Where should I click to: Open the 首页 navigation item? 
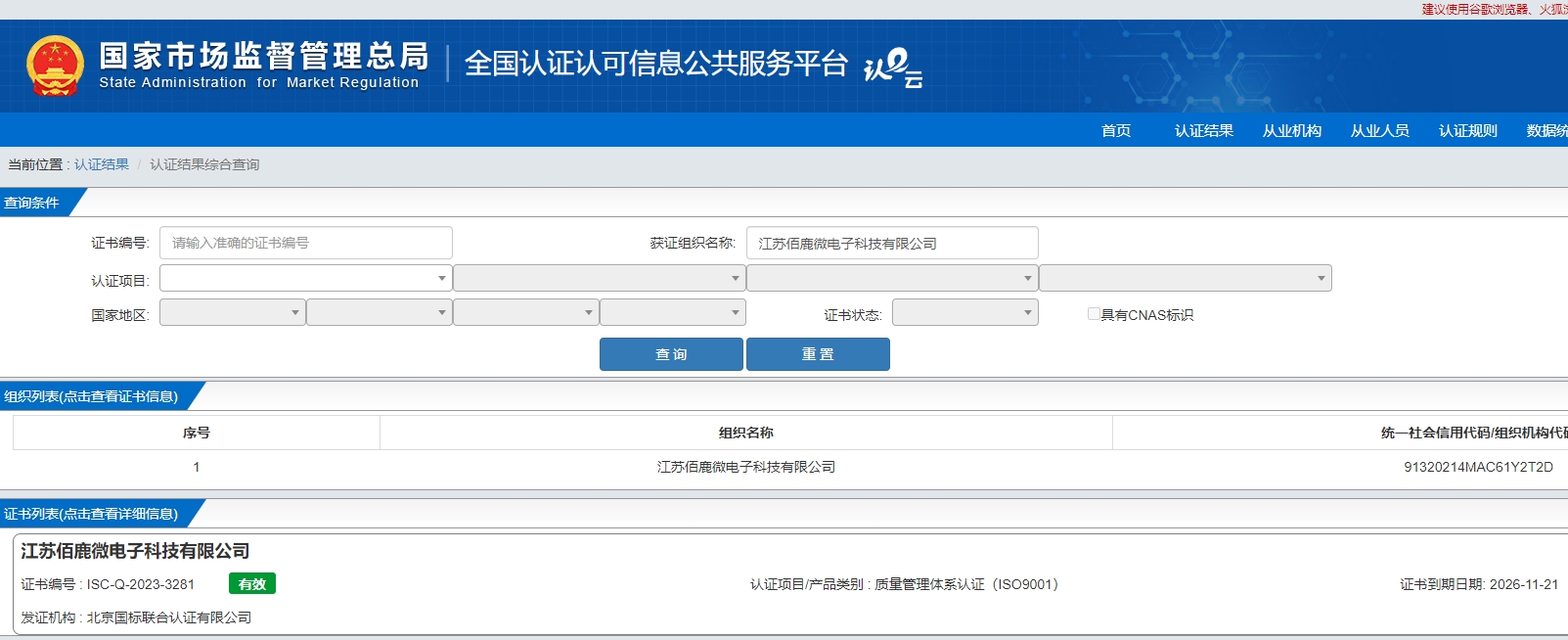pyautogui.click(x=1116, y=130)
